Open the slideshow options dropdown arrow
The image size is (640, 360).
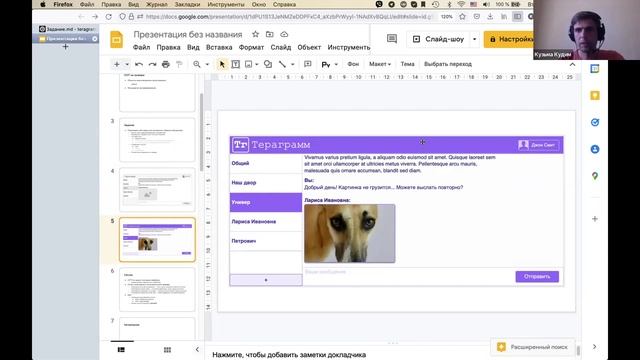pyautogui.click(x=475, y=39)
